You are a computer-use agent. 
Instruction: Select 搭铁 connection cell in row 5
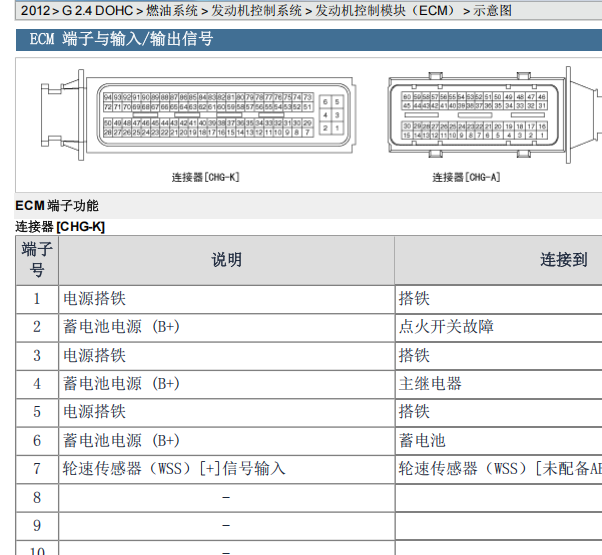coord(499,412)
